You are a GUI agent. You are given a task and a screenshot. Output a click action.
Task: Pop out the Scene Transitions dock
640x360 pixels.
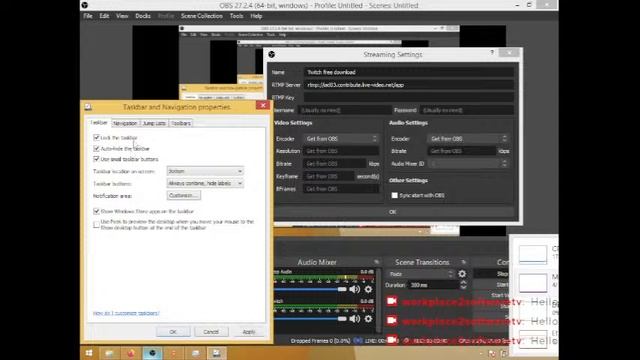pyautogui.click(x=464, y=262)
